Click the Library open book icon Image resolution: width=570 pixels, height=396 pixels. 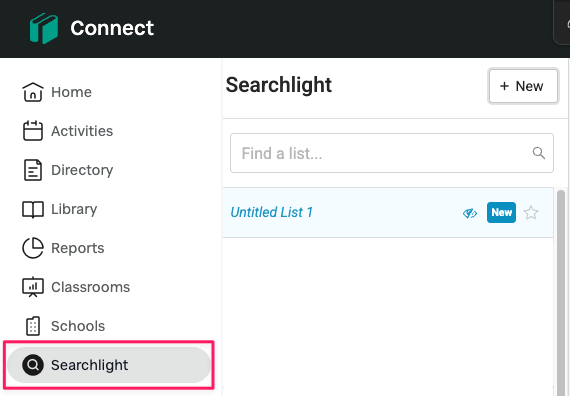(x=33, y=209)
